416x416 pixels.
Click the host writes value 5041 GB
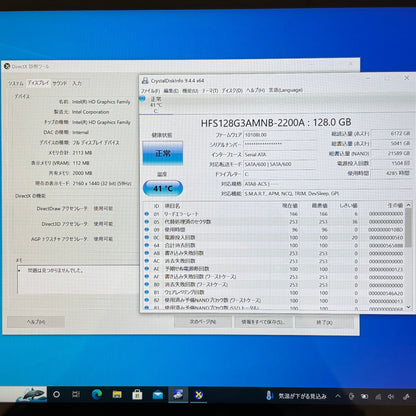391,143
